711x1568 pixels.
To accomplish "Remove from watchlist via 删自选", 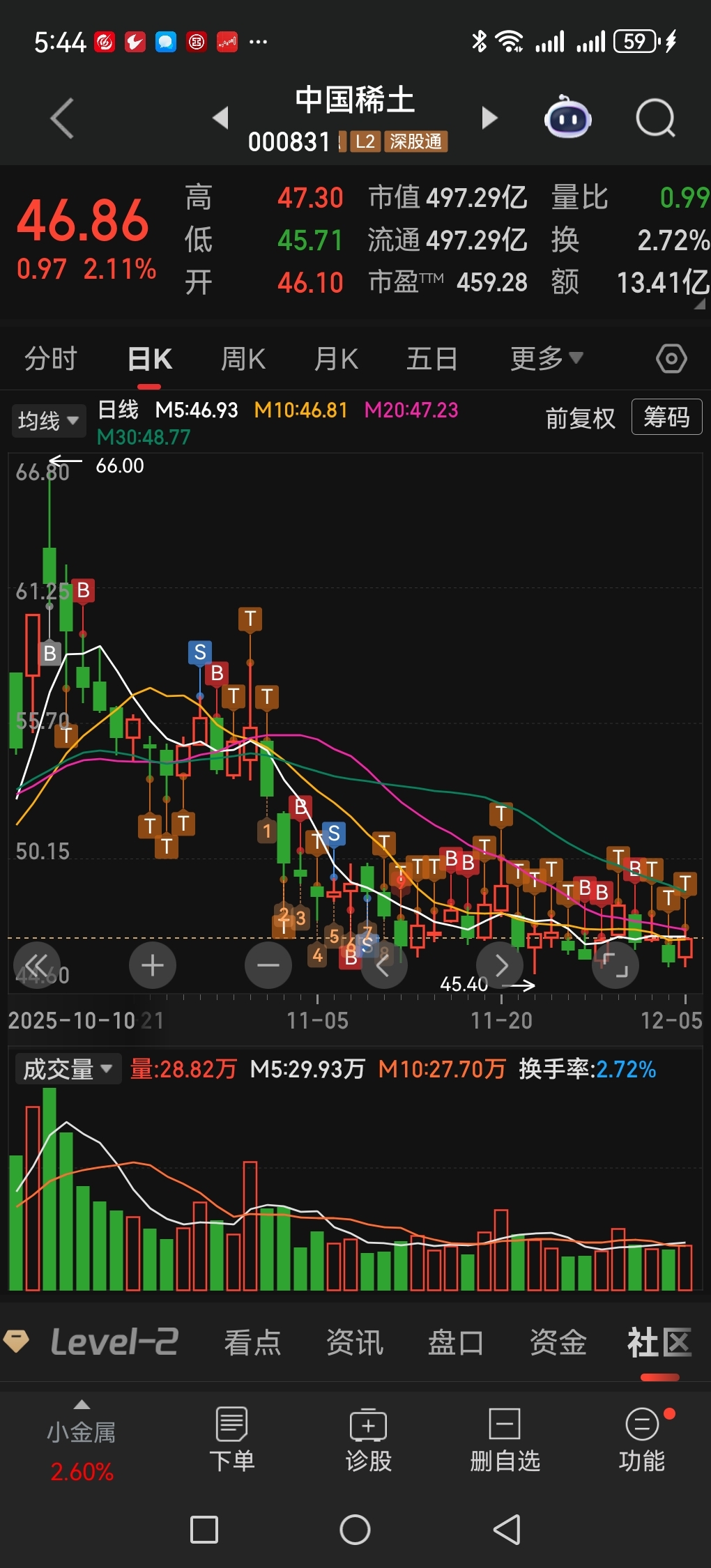I will click(505, 1438).
